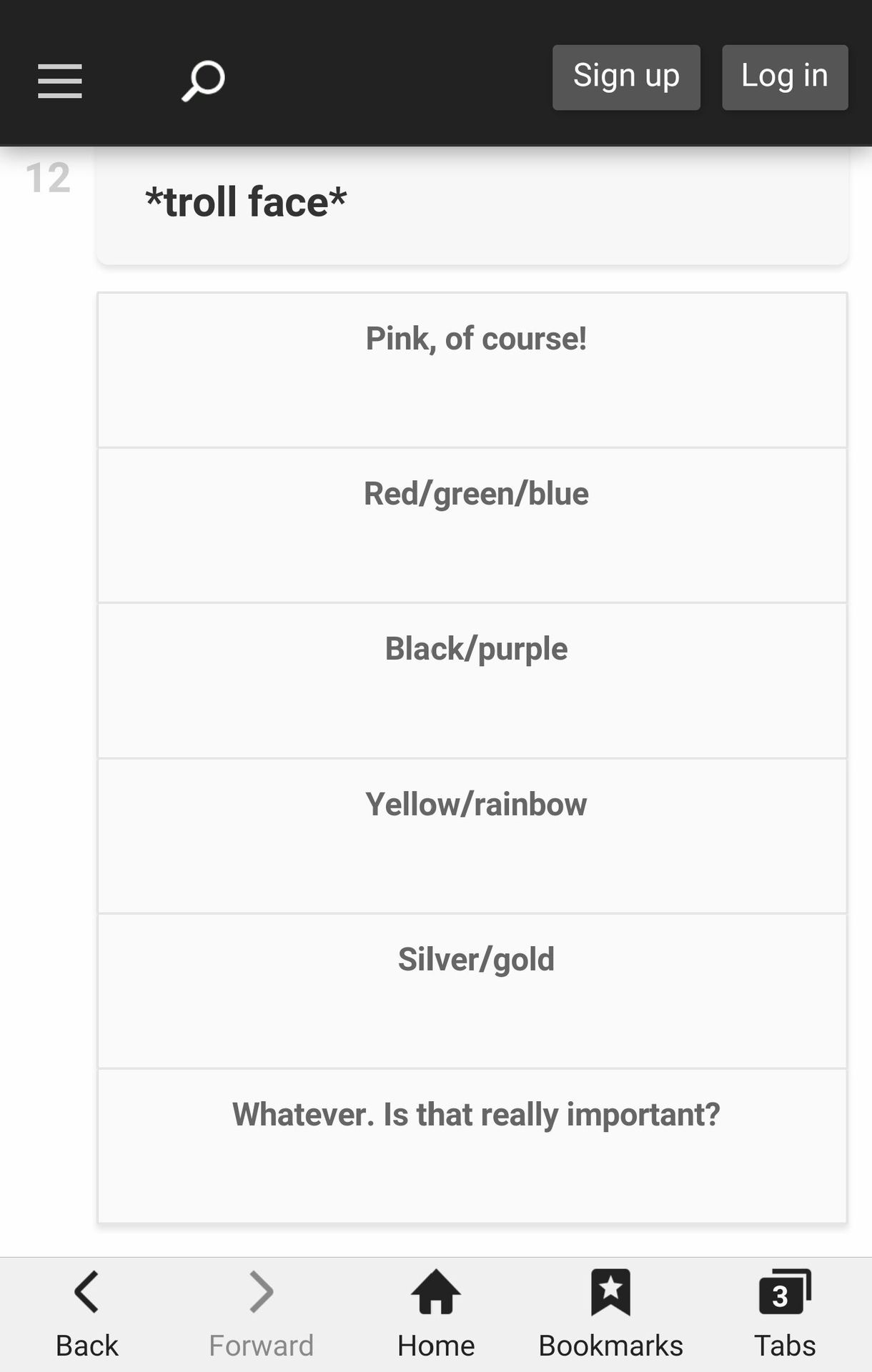Tap the Forward arrow icon

click(x=261, y=1292)
